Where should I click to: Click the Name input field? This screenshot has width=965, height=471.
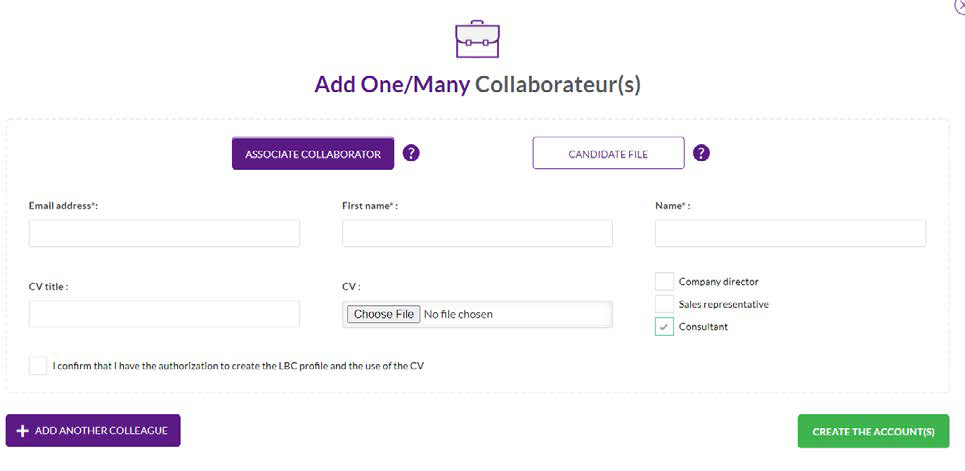click(790, 233)
